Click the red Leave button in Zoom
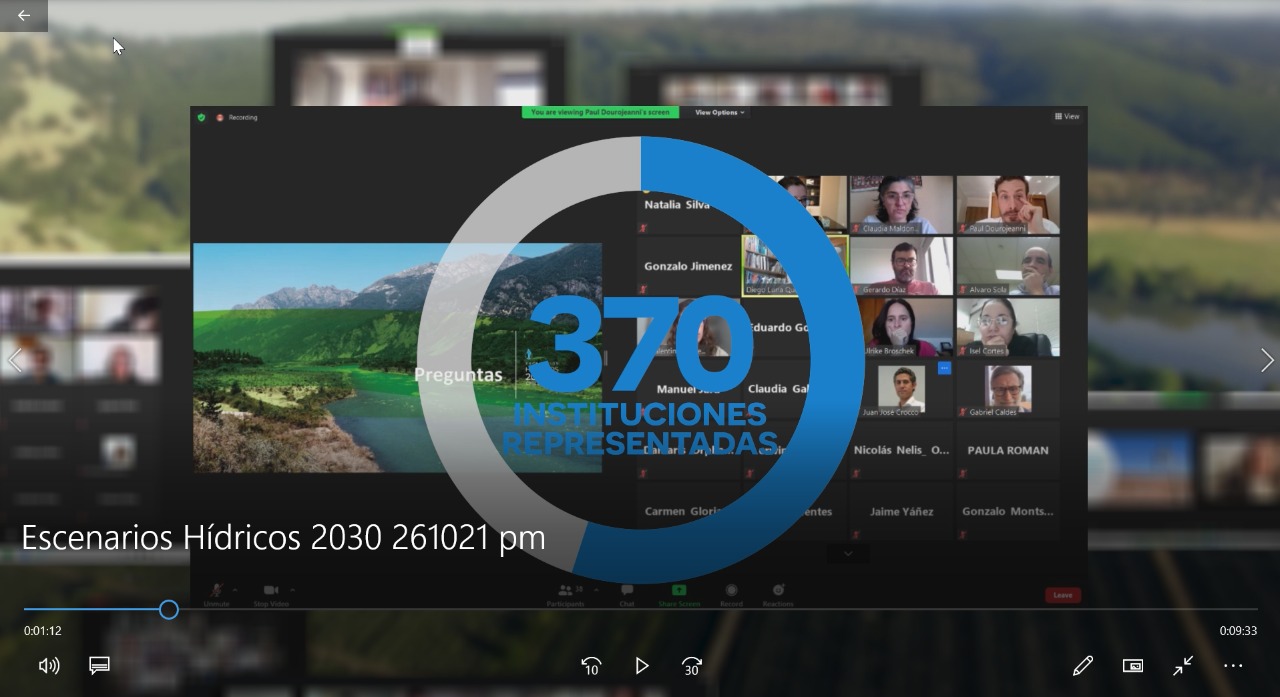 [x=1062, y=595]
